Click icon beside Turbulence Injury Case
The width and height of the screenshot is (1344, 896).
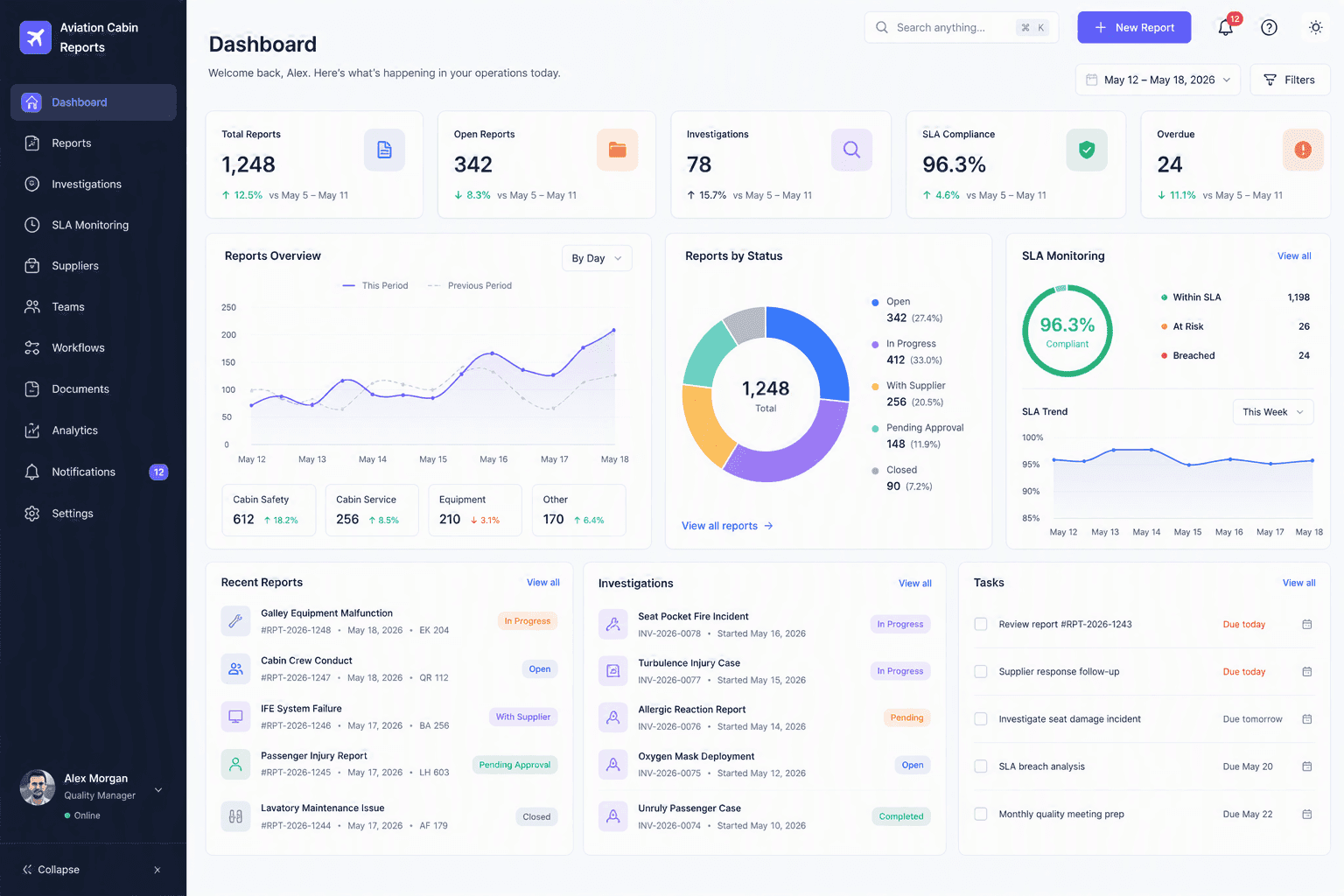[613, 671]
